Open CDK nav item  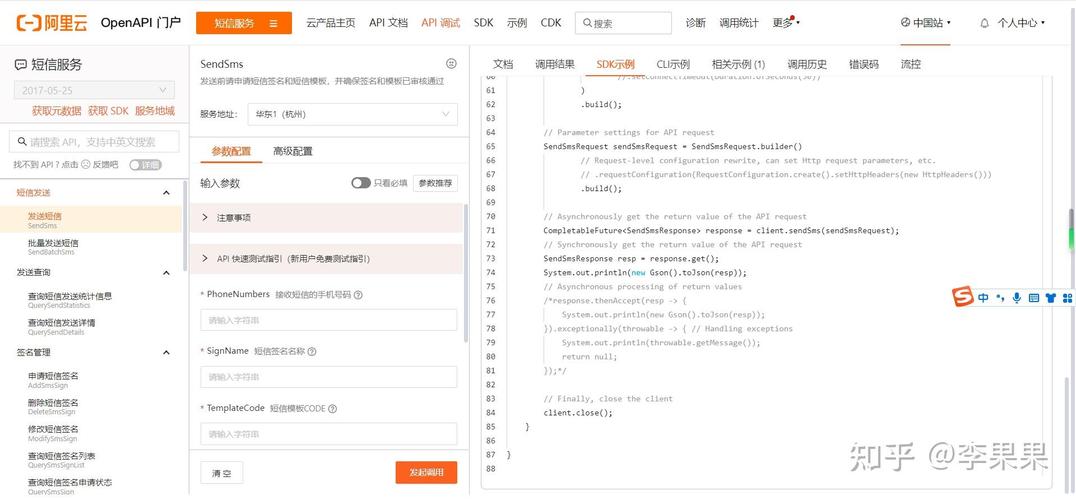tap(551, 23)
